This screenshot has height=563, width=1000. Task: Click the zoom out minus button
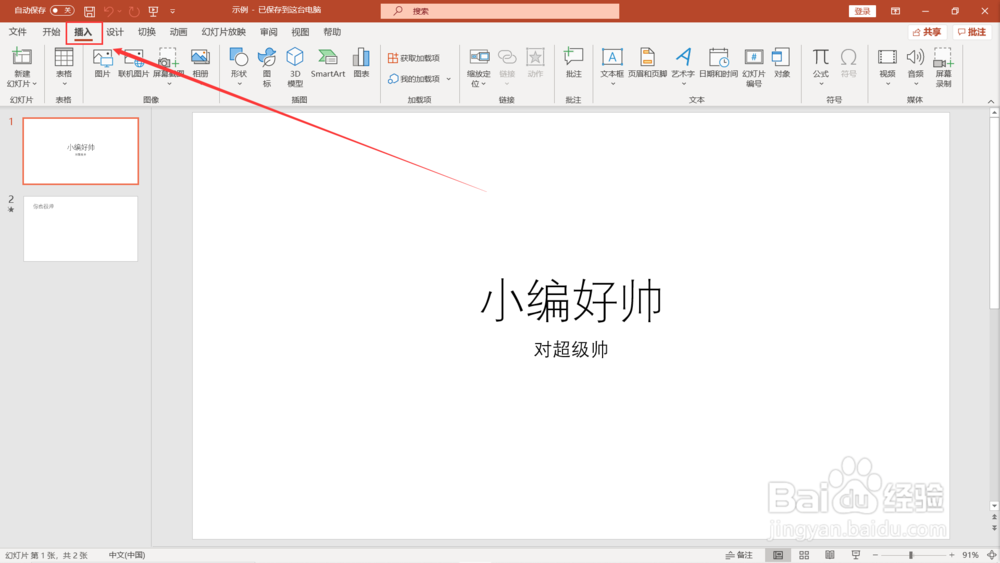(x=875, y=555)
